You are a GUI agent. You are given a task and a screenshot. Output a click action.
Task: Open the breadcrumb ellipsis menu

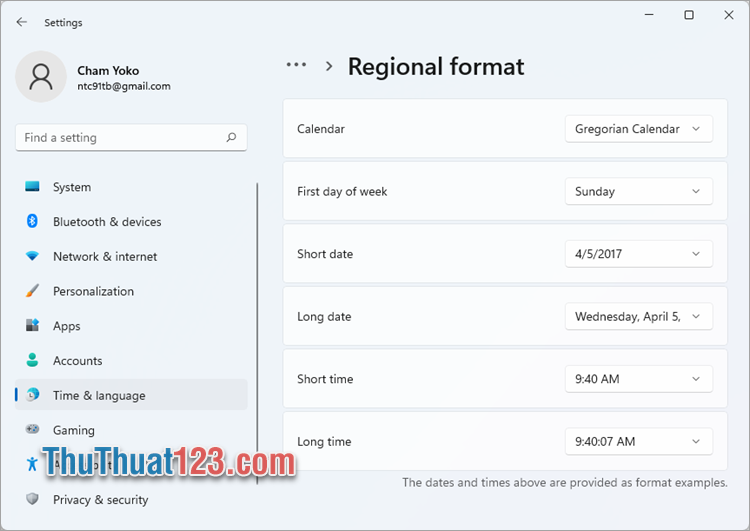click(296, 65)
